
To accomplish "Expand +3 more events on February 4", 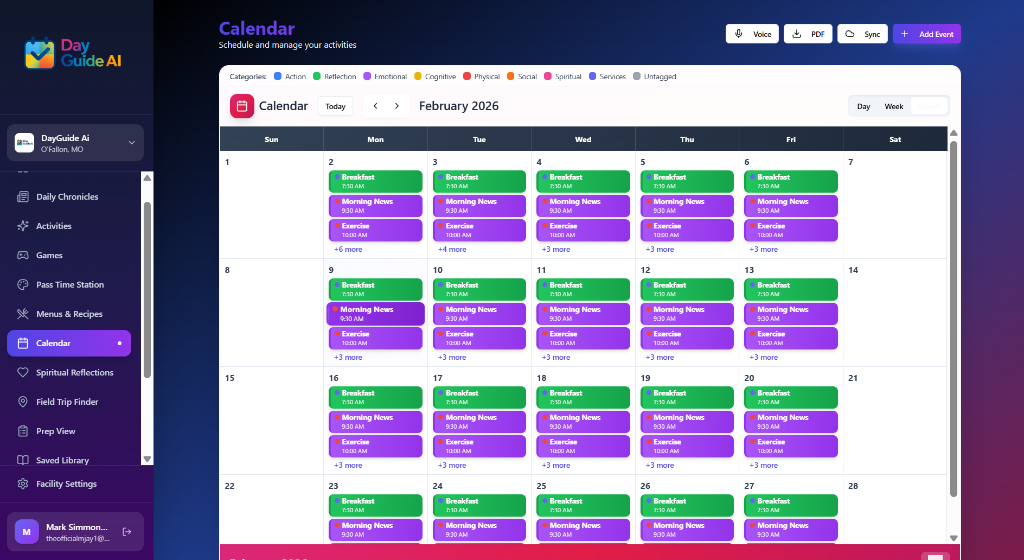I will [556, 249].
